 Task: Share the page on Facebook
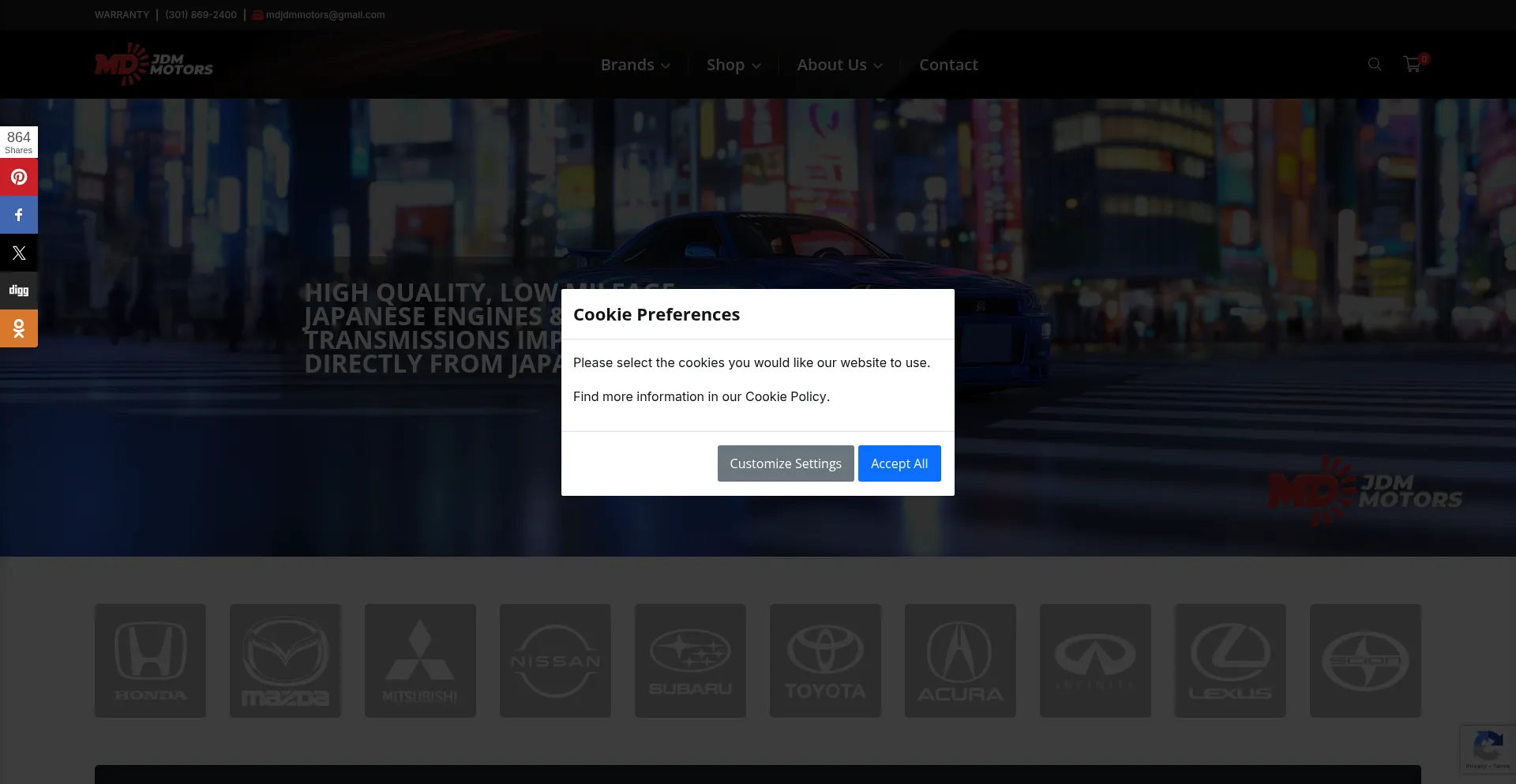click(x=19, y=215)
